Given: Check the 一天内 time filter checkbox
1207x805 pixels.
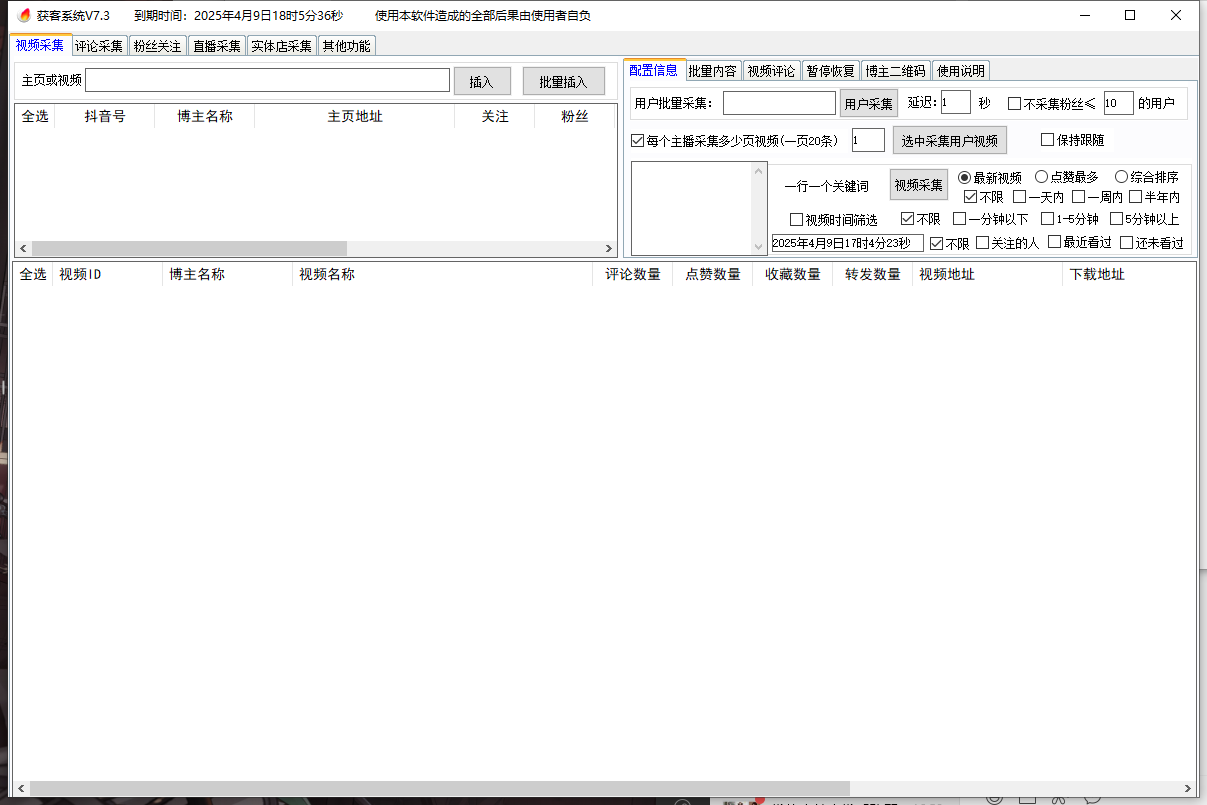Looking at the screenshot, I should (x=1020, y=197).
